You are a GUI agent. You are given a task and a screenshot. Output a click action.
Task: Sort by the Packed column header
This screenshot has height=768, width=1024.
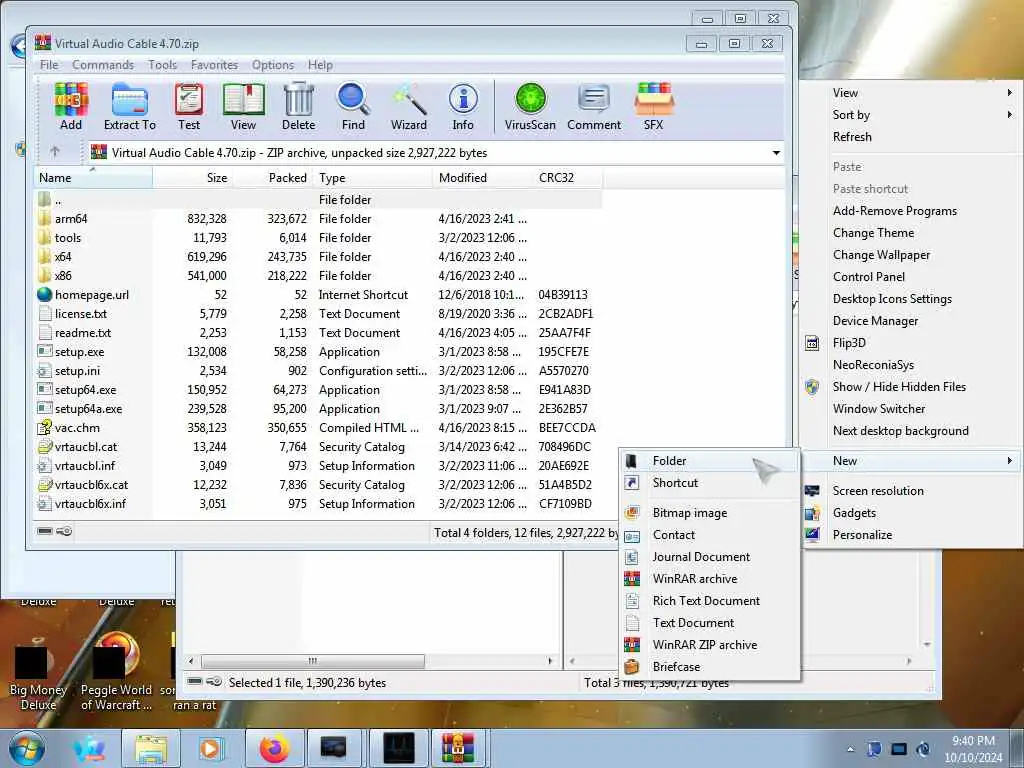tap(273, 178)
